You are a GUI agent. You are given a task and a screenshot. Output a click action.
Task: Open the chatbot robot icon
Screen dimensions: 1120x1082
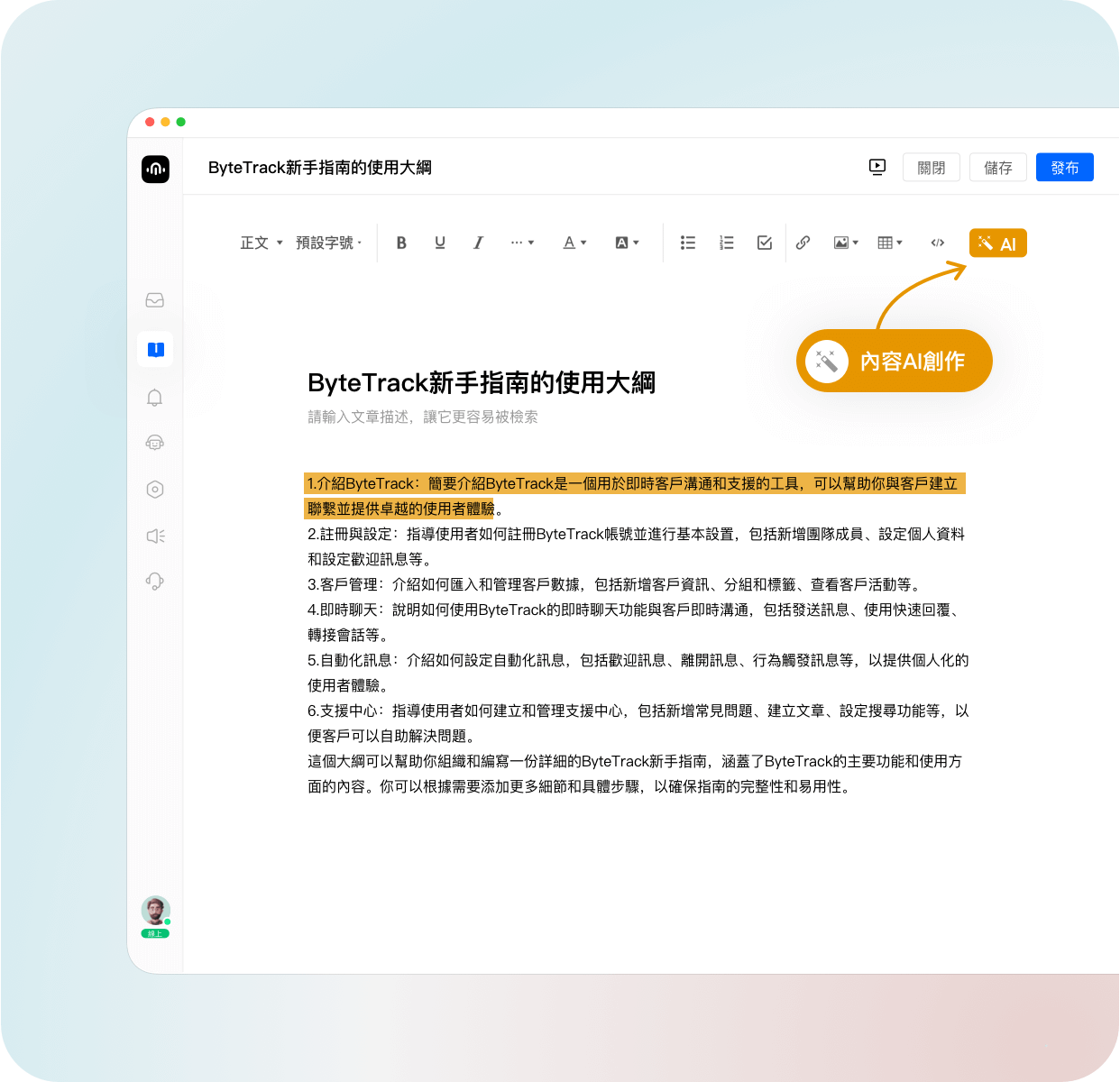pos(155,442)
